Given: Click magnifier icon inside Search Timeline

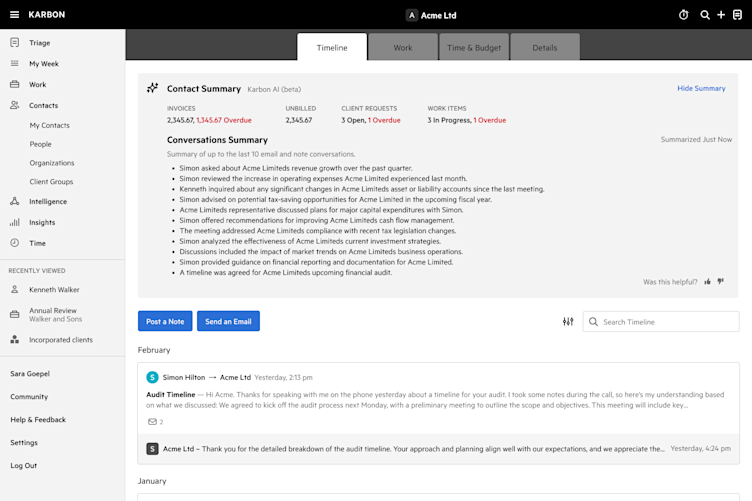Looking at the screenshot, I should [x=593, y=322].
